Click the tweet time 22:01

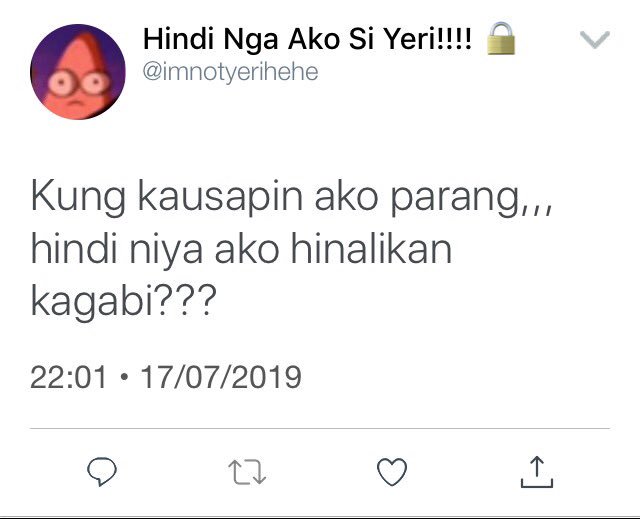coord(69,377)
